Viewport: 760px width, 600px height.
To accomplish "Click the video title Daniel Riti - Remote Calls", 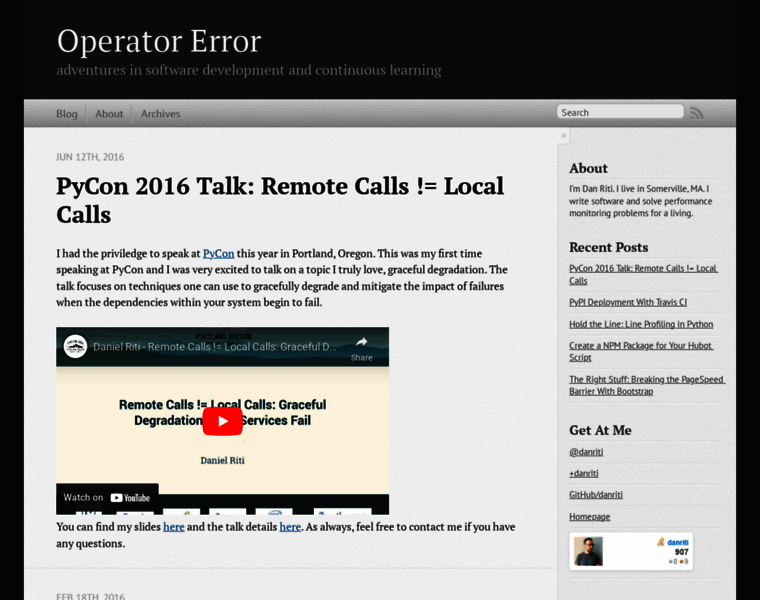I will tap(214, 347).
